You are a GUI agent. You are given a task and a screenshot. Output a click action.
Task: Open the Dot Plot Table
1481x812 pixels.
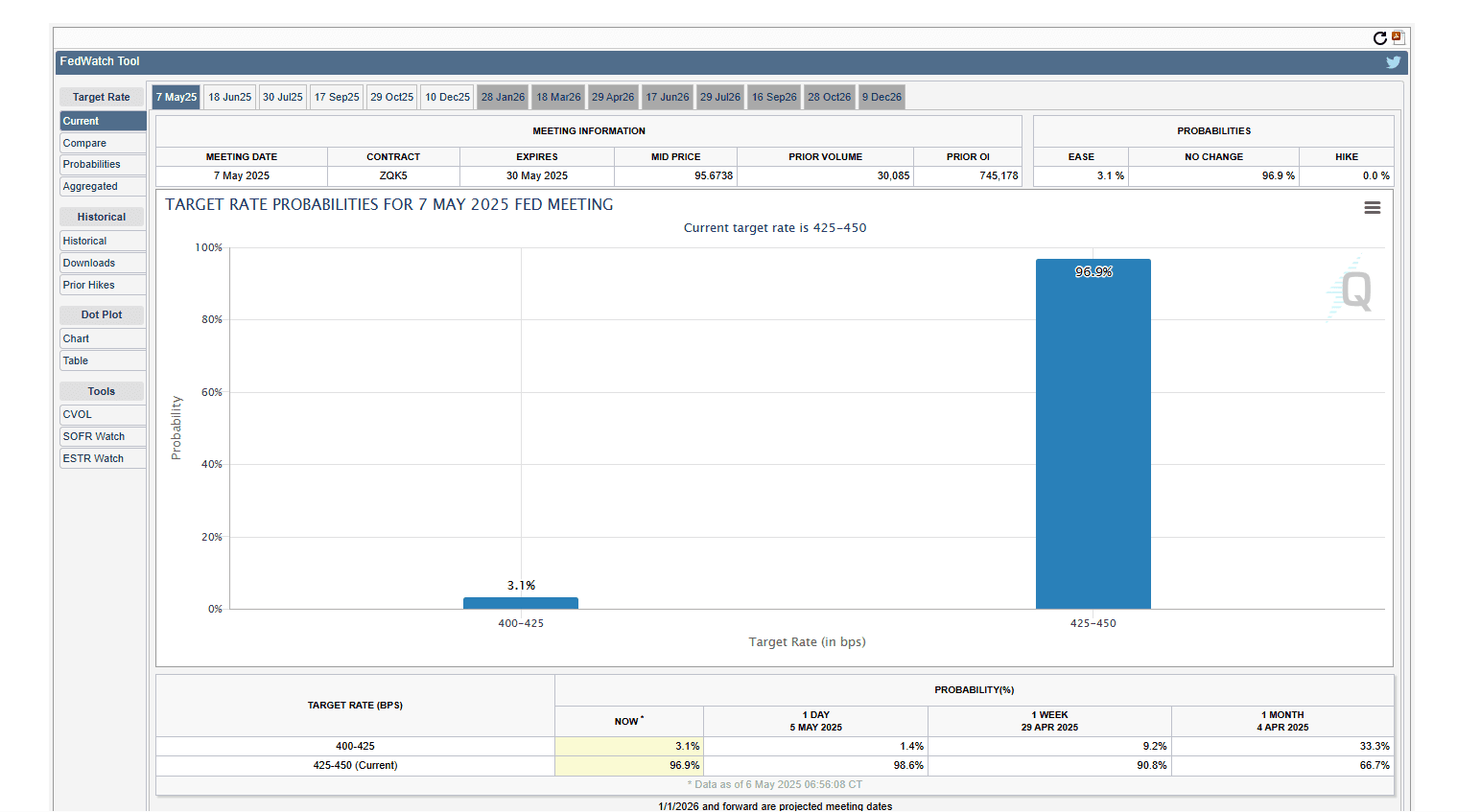(102, 361)
